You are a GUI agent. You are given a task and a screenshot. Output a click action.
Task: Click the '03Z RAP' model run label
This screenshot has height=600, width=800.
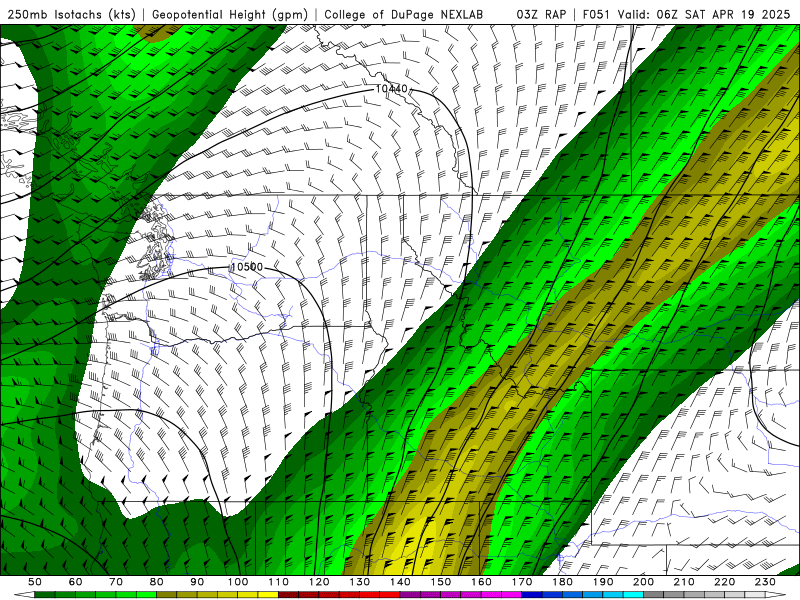541,14
